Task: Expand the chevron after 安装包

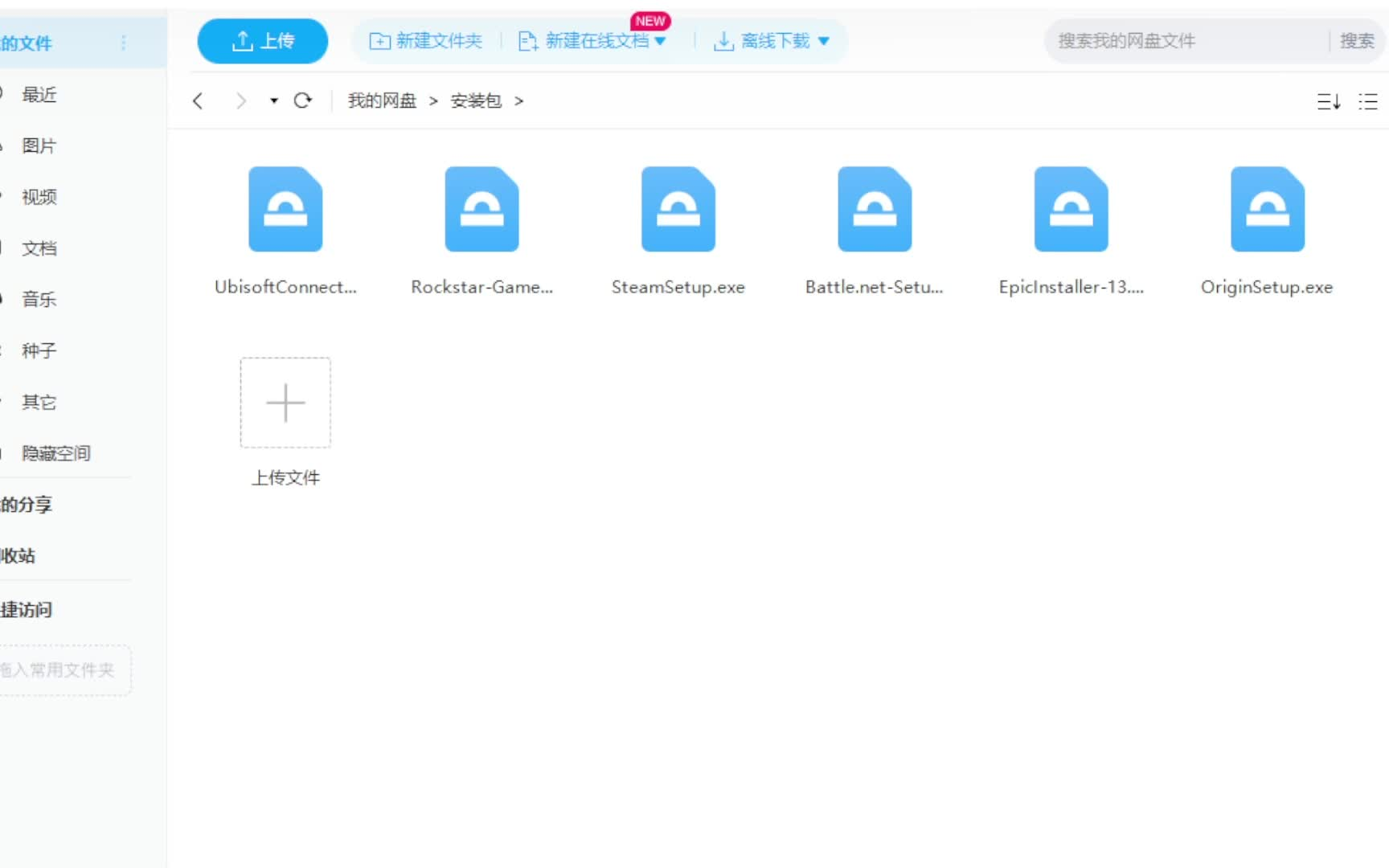Action: 518,100
